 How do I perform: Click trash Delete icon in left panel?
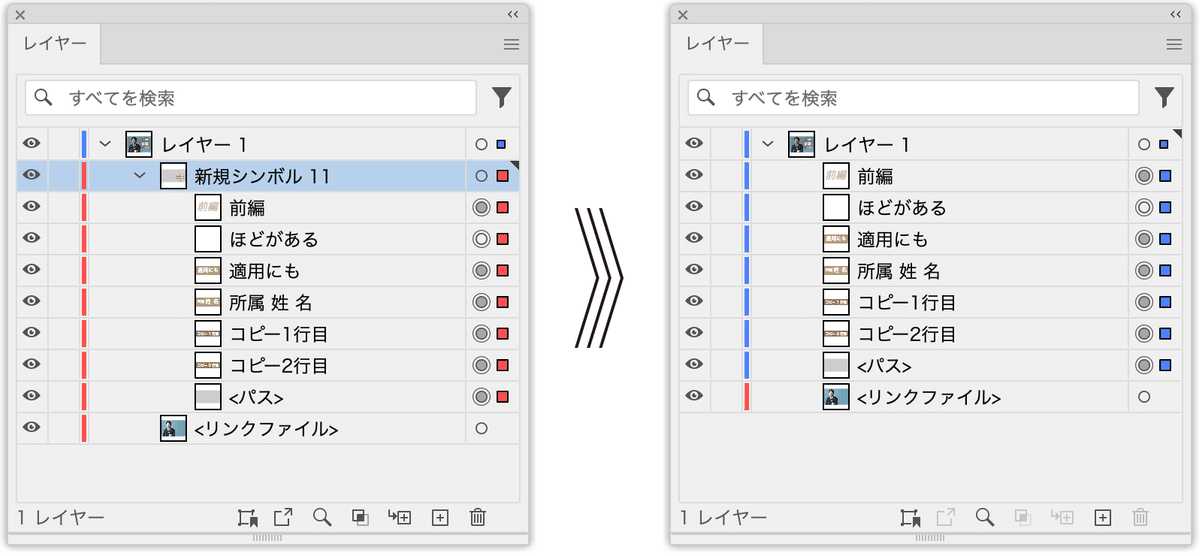tap(478, 517)
